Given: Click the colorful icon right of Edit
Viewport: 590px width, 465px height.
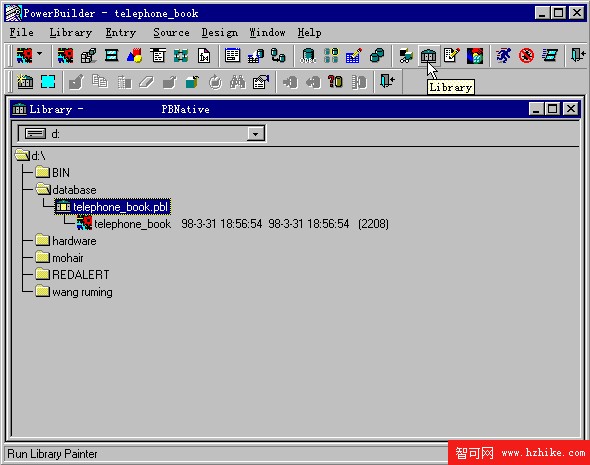Looking at the screenshot, I should coord(475,56).
